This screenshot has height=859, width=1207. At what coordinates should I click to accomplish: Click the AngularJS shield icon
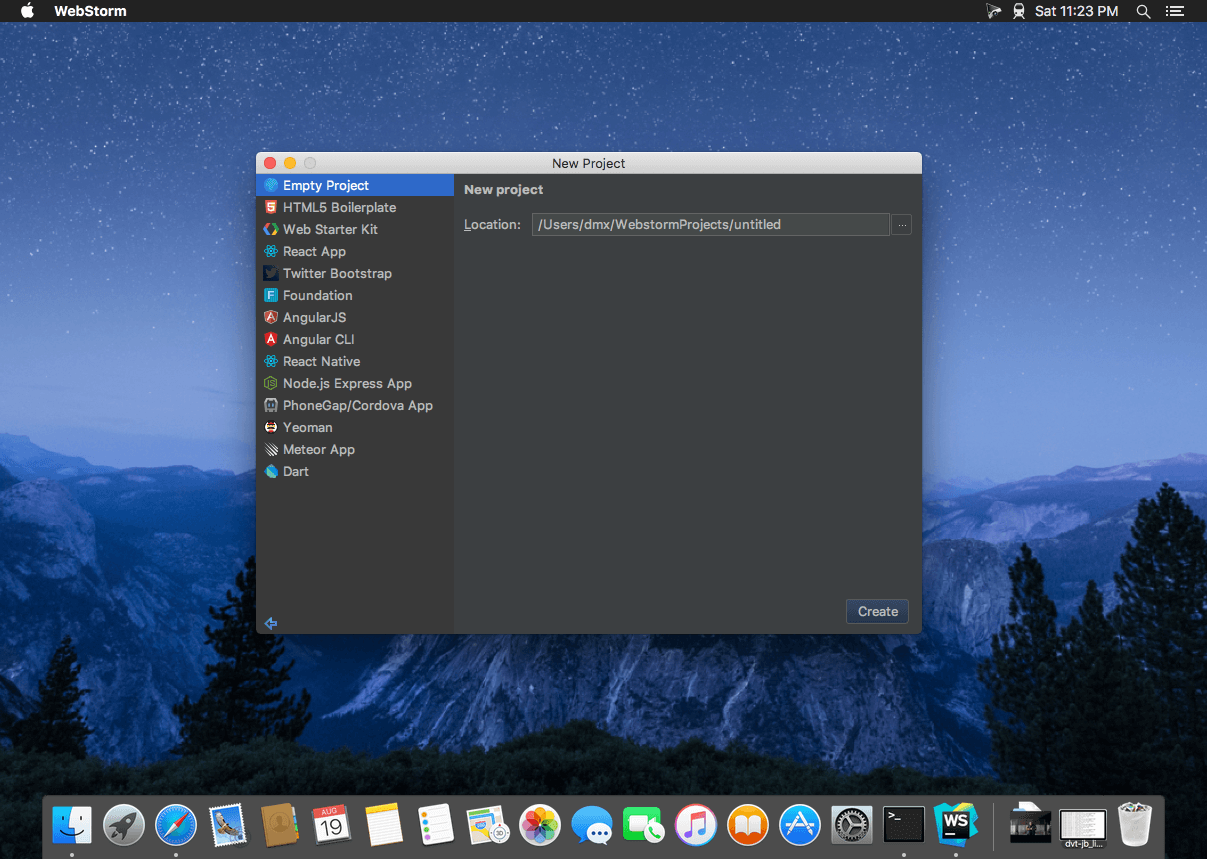click(x=270, y=317)
